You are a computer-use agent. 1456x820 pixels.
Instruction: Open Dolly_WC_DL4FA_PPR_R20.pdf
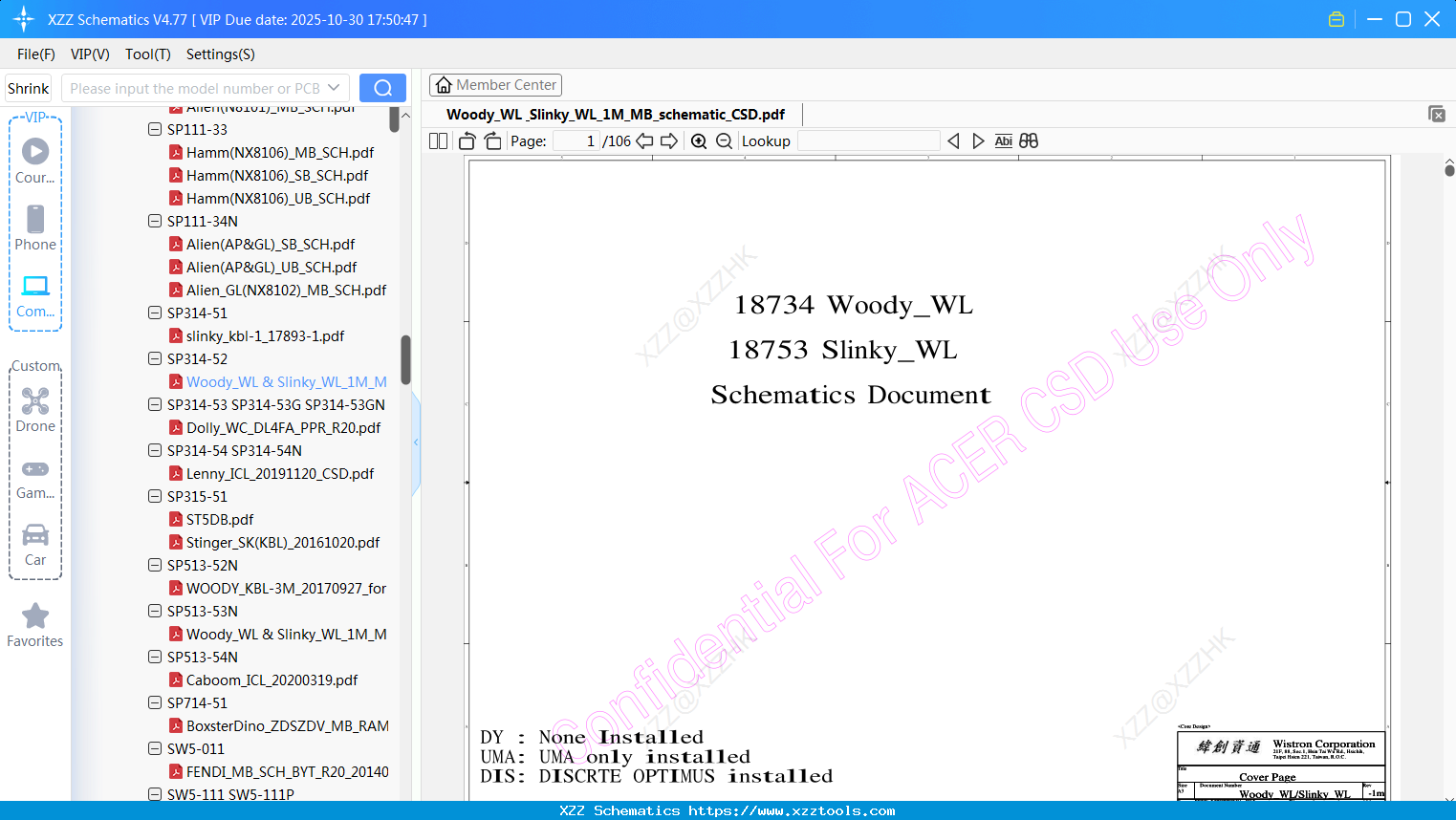[283, 427]
